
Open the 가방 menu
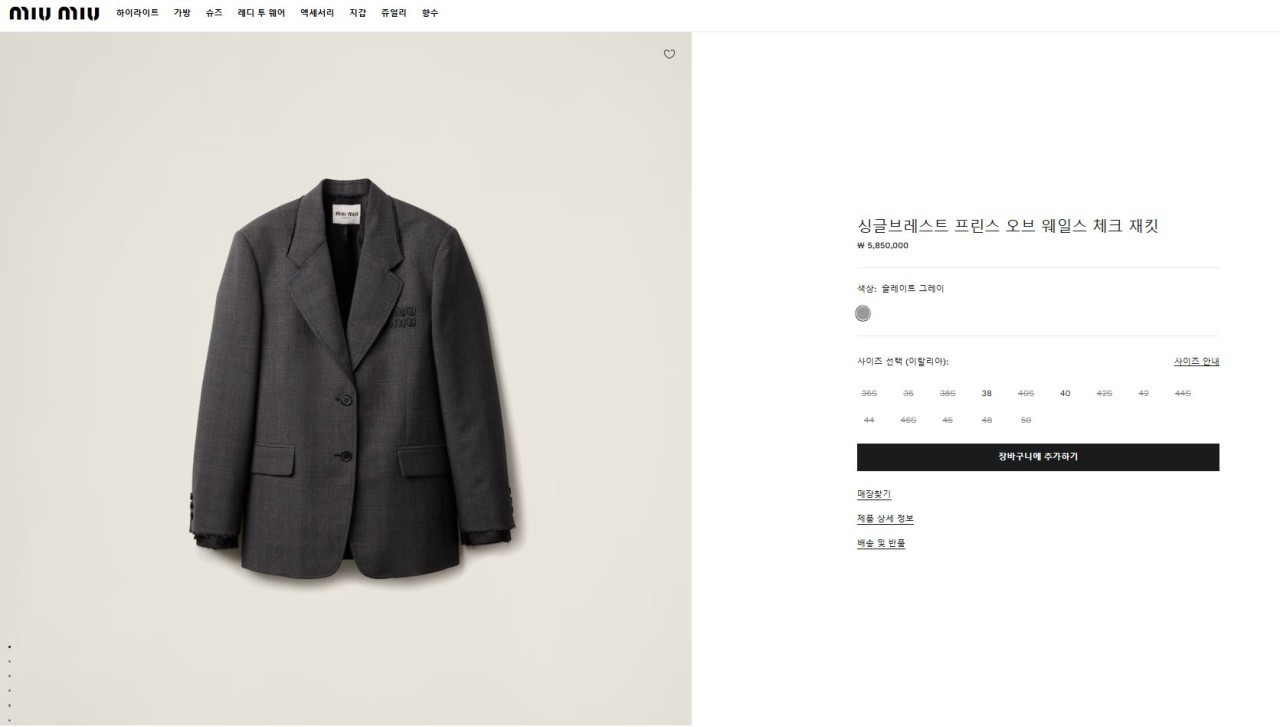182,13
